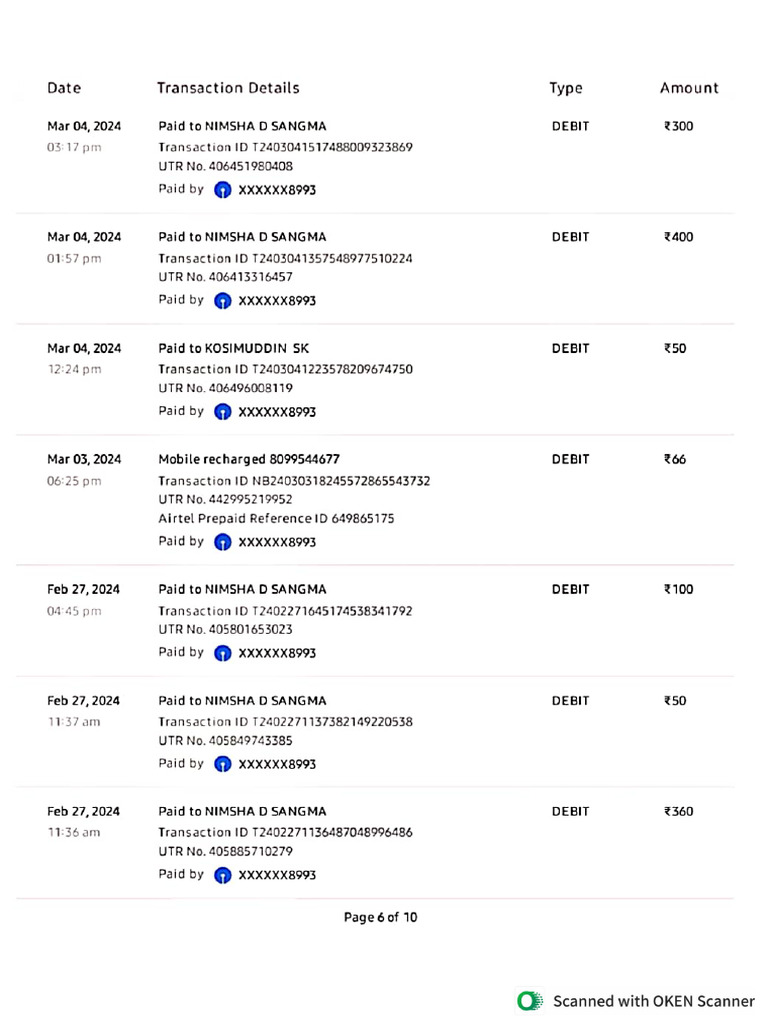Click the green OKEN Scanner logo icon
This screenshot has height=1024, width=768.
pyautogui.click(x=528, y=1001)
